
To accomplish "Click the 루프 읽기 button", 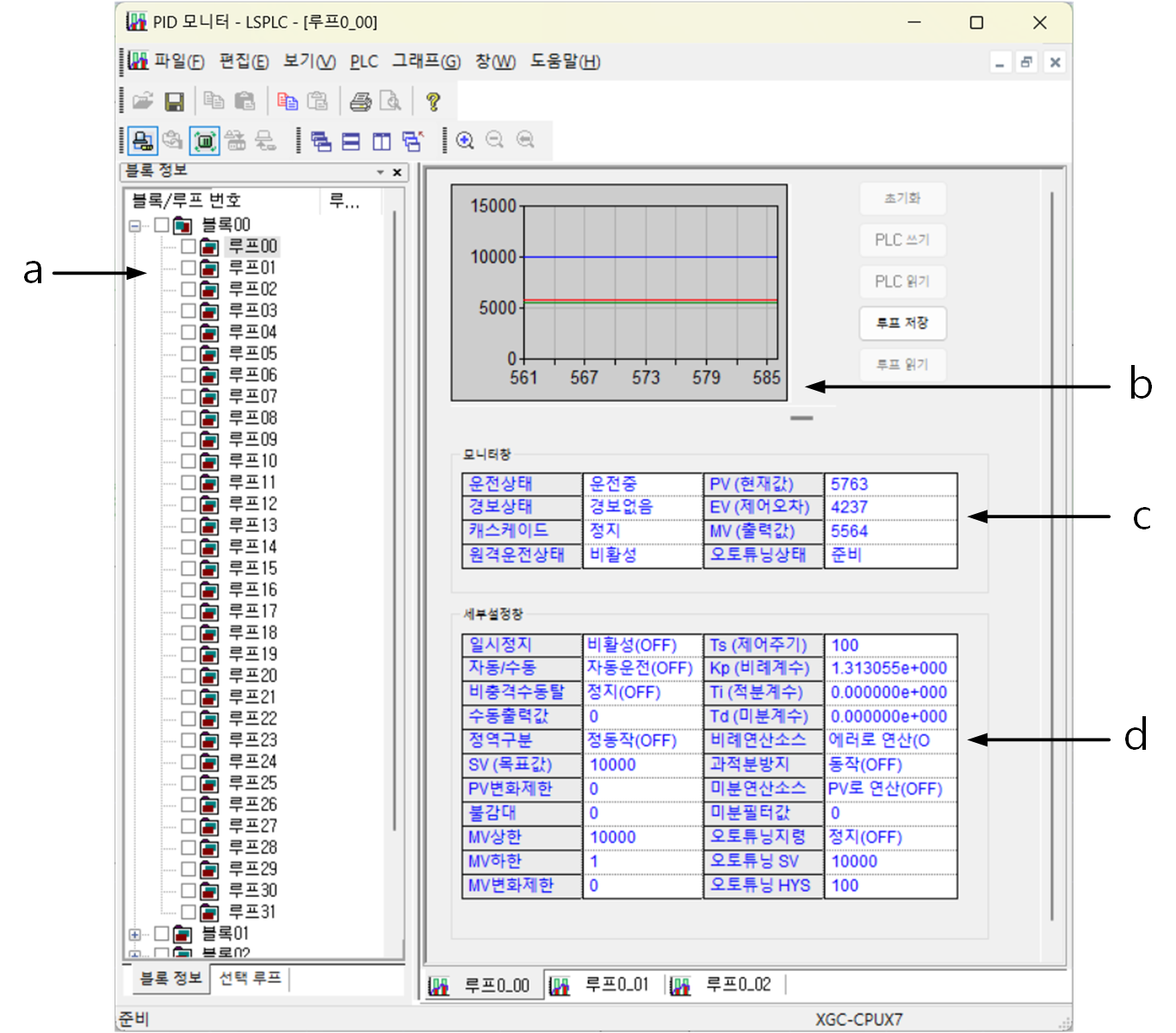I will pos(902,365).
